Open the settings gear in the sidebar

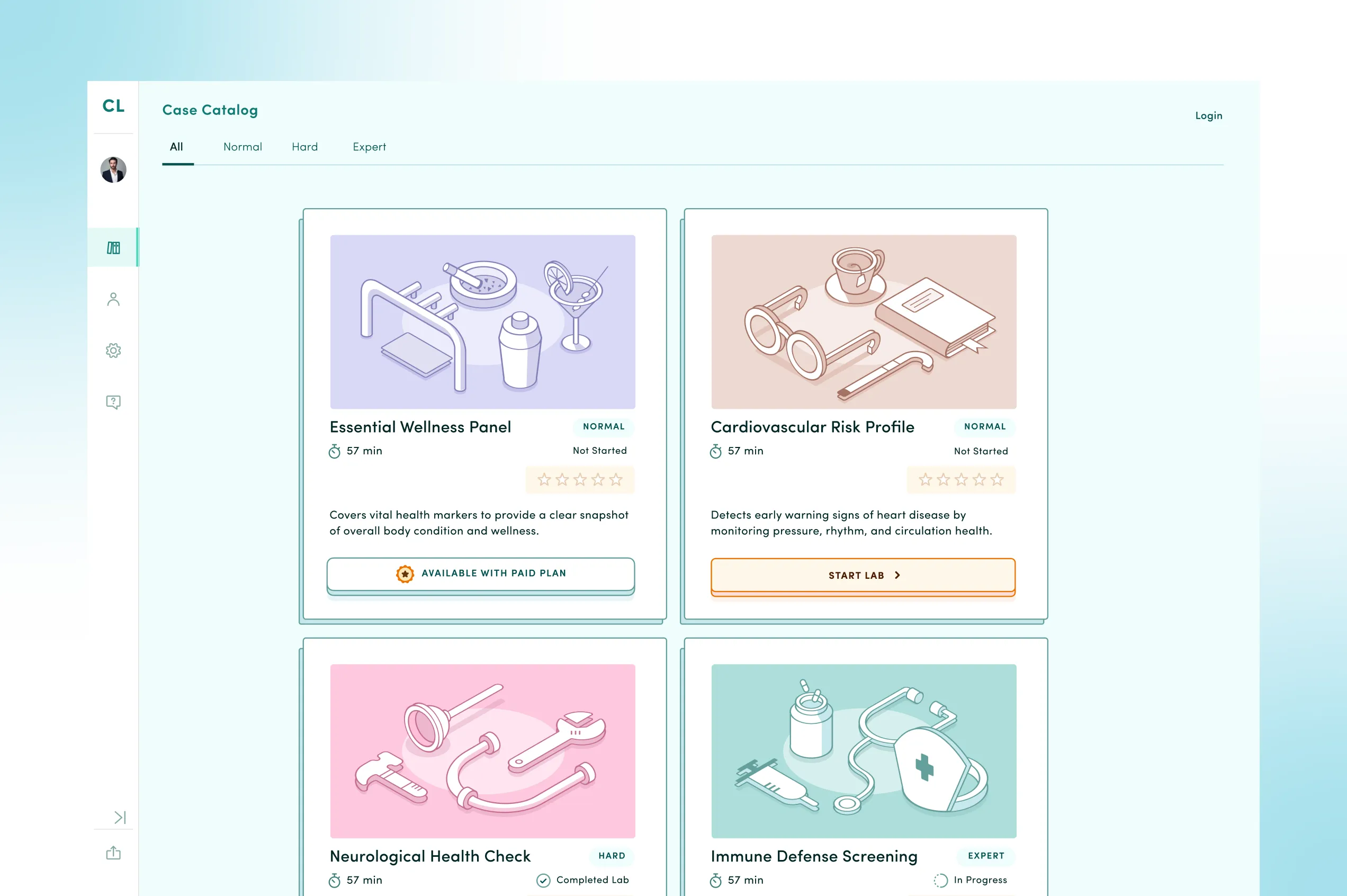[113, 350]
